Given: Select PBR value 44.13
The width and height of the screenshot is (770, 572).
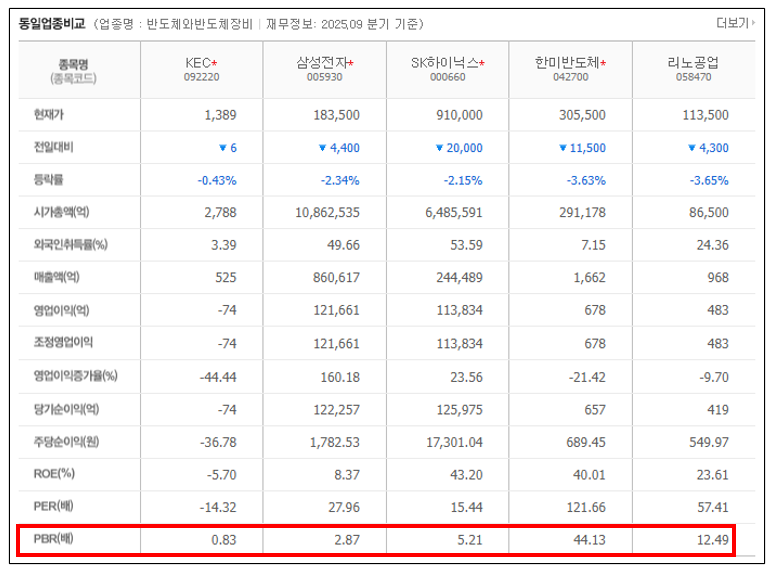Looking at the screenshot, I should pyautogui.click(x=589, y=540).
